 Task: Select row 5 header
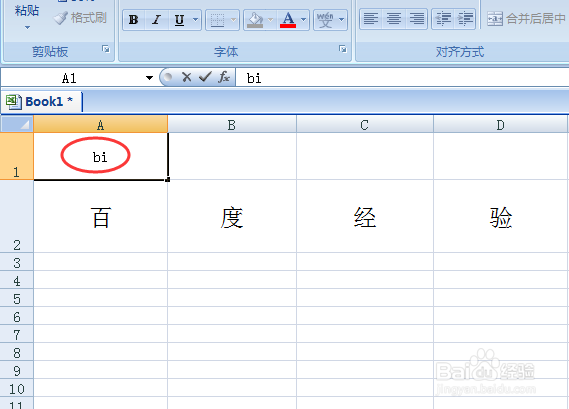[x=17, y=298]
